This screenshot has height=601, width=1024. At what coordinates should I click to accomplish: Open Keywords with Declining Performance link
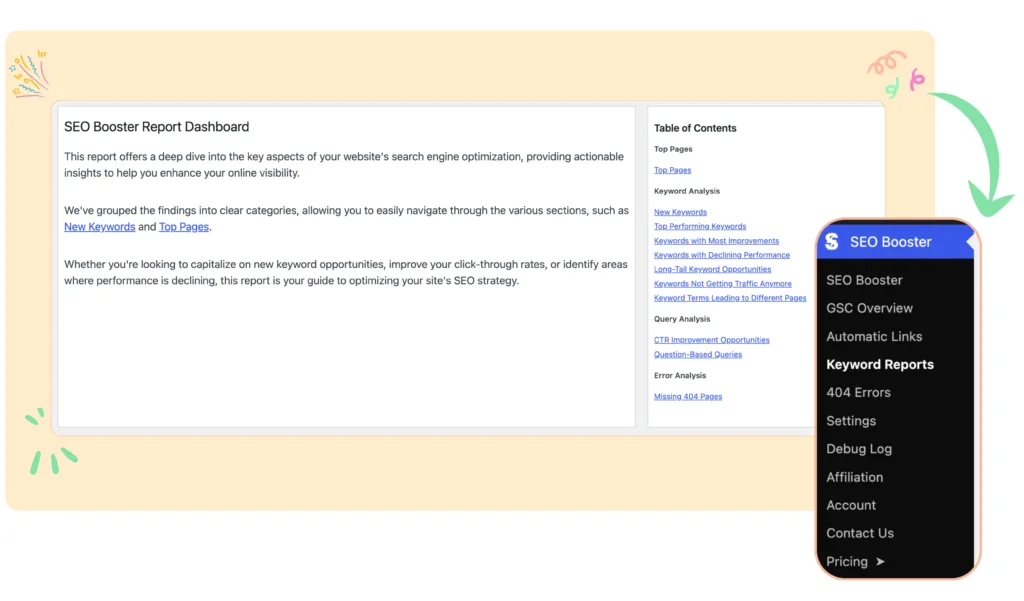(722, 255)
